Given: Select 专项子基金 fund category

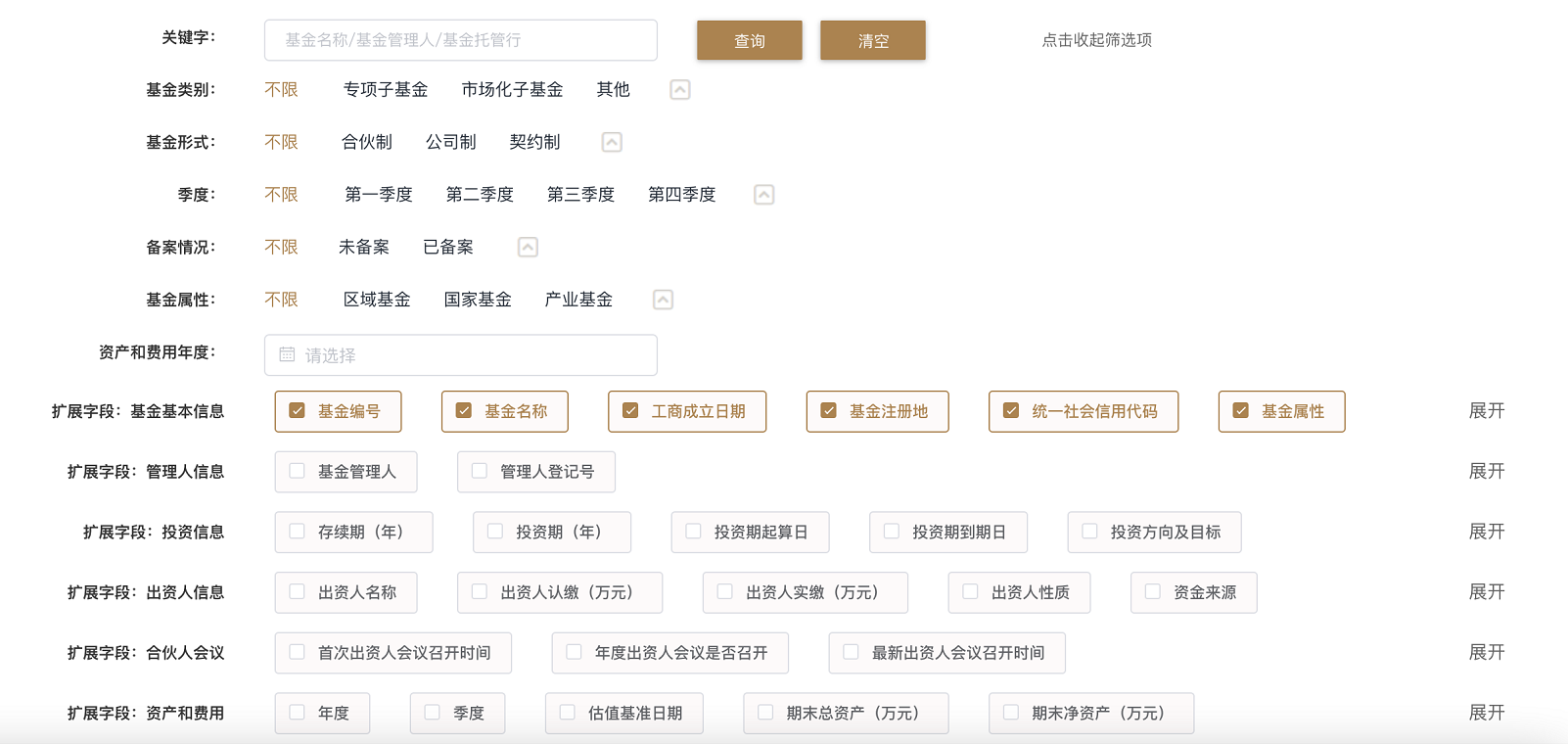Looking at the screenshot, I should coord(386,90).
